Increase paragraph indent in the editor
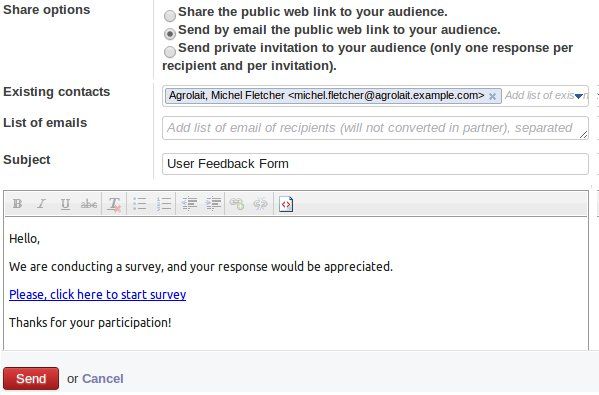This screenshot has width=599, height=395. coord(213,204)
